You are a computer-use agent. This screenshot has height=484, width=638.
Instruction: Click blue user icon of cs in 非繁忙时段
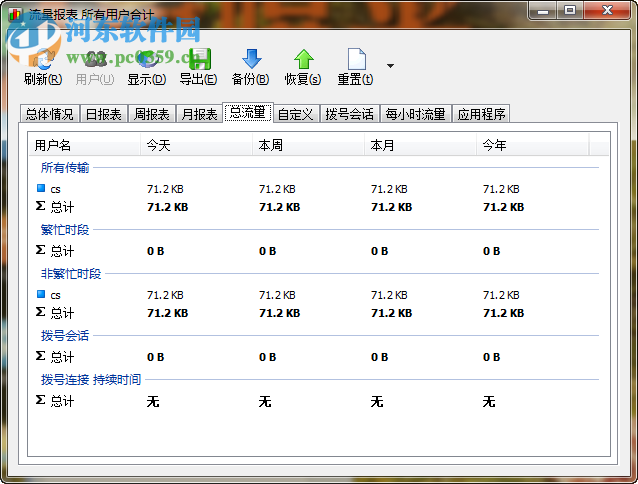(41, 294)
